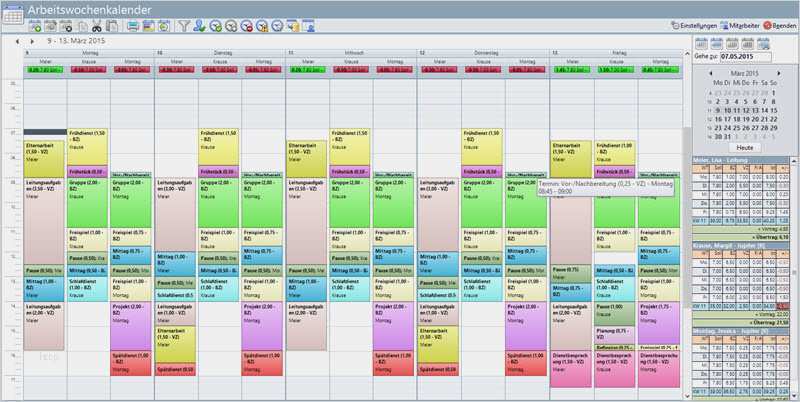Click the Heute button
The width and height of the screenshot is (800, 402).
744,147
